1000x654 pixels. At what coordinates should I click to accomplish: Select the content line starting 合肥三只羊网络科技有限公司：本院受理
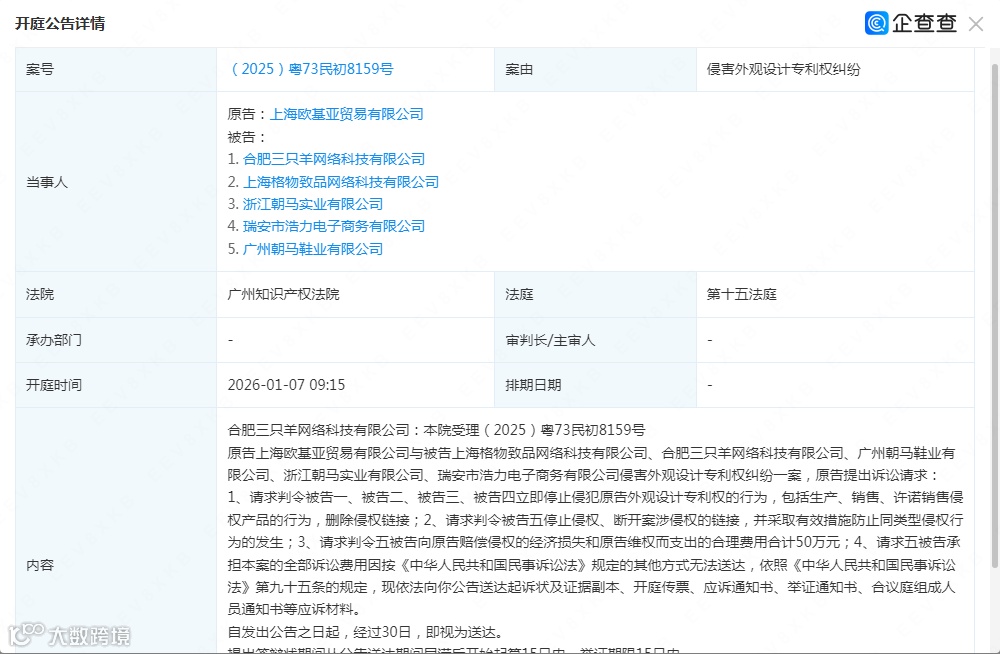(x=436, y=430)
